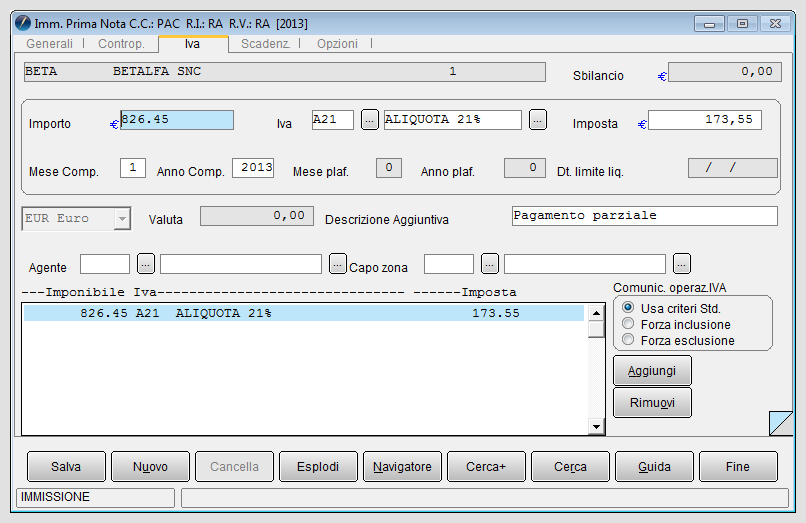Click the Imposta field showing 173,55
The width and height of the screenshot is (806, 523).
click(705, 120)
